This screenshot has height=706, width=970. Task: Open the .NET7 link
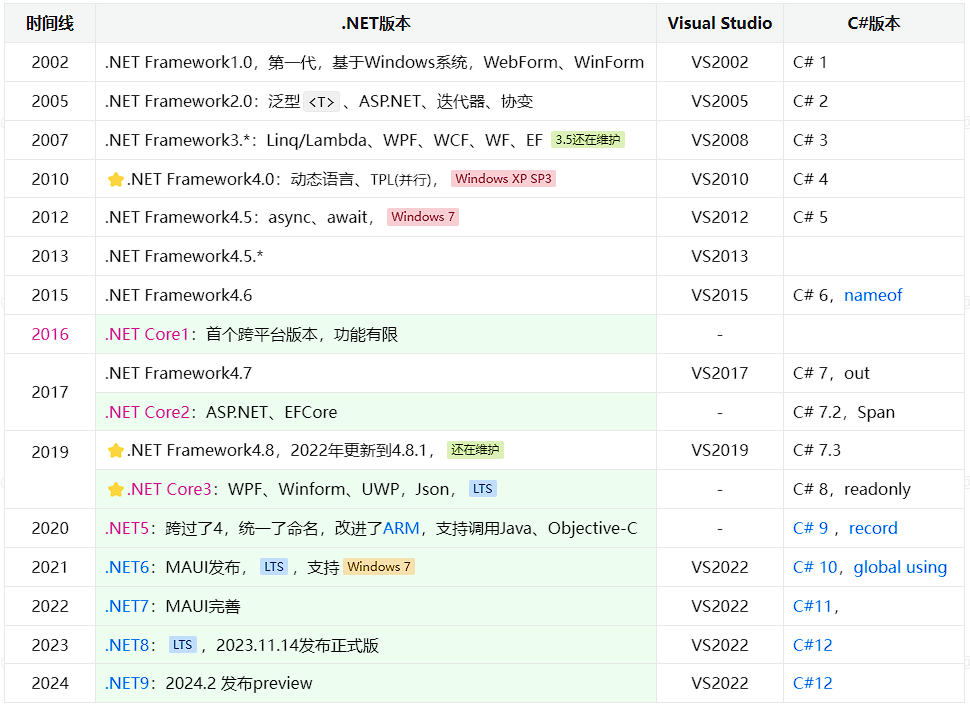pos(127,606)
